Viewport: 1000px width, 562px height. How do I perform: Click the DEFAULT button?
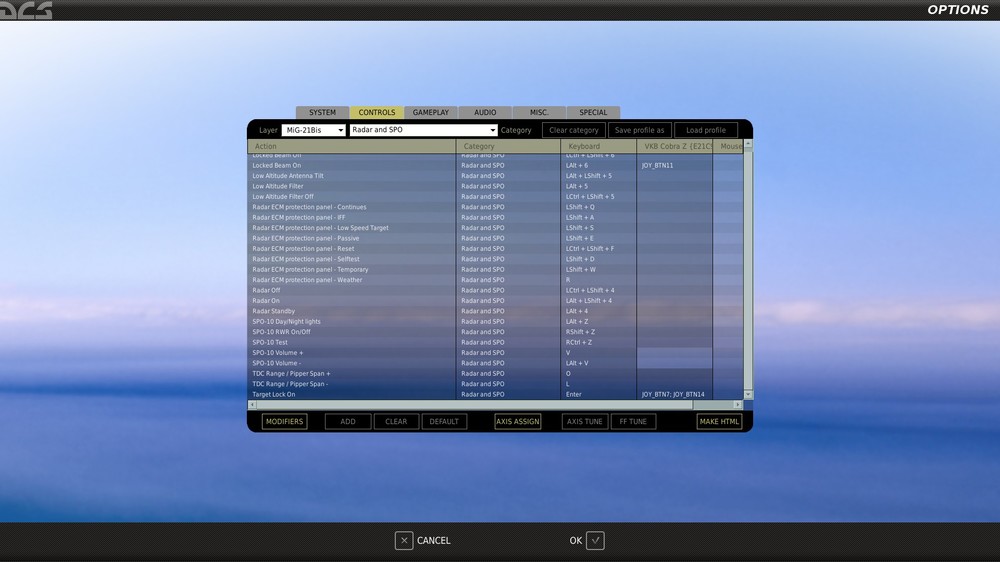click(x=444, y=422)
